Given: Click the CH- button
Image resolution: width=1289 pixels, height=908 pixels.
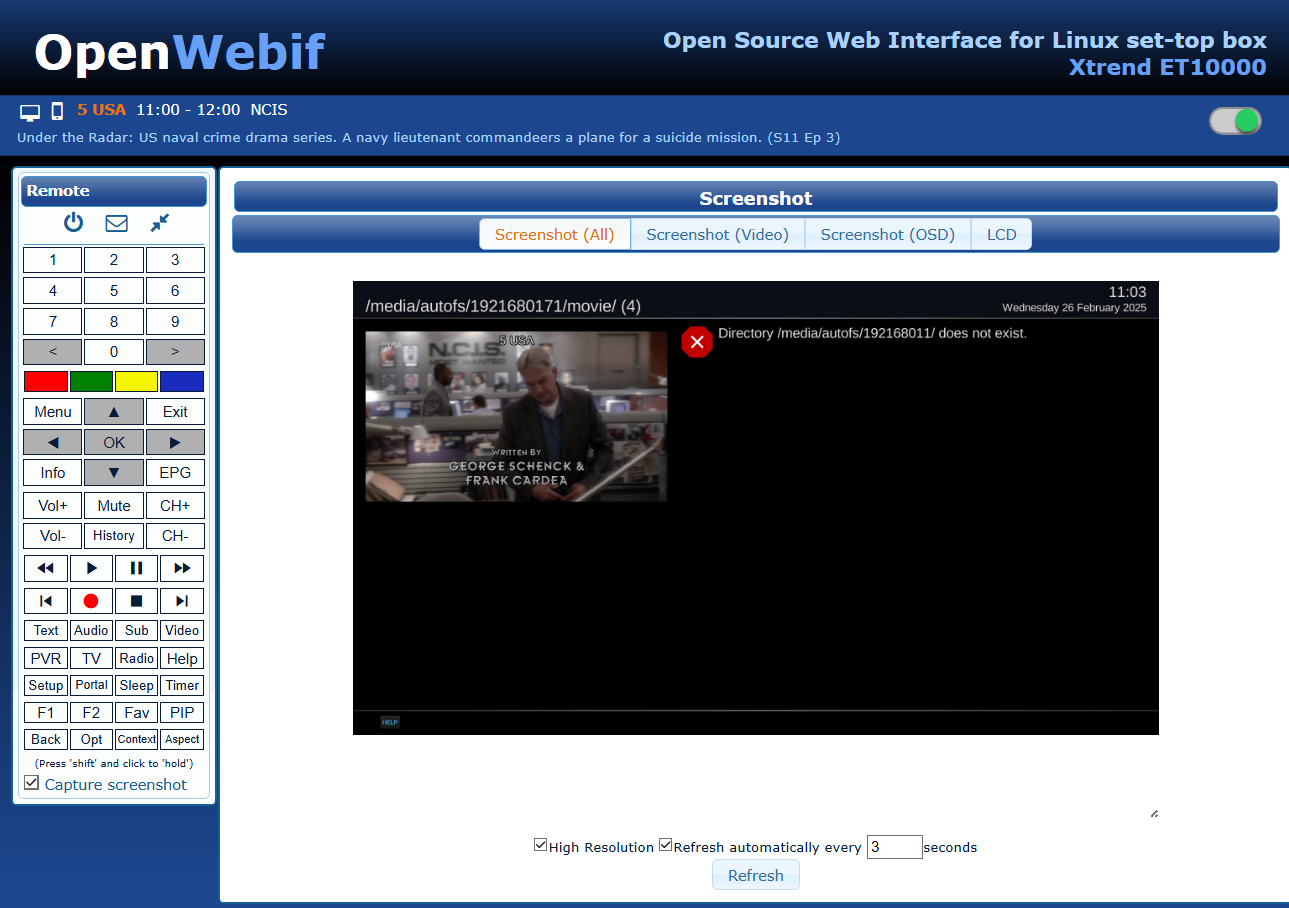Looking at the screenshot, I should click(175, 536).
